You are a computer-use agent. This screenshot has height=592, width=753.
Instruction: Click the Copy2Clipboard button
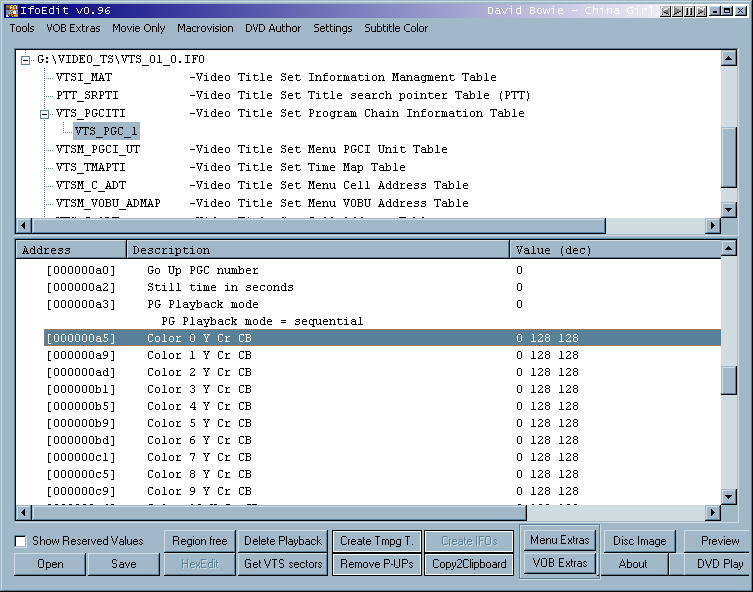click(469, 564)
